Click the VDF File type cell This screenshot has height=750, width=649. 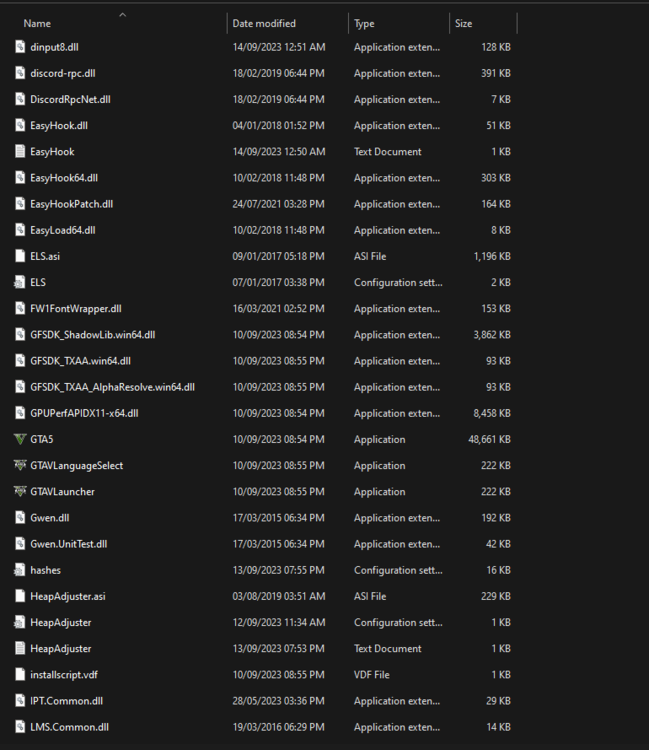coord(372,674)
